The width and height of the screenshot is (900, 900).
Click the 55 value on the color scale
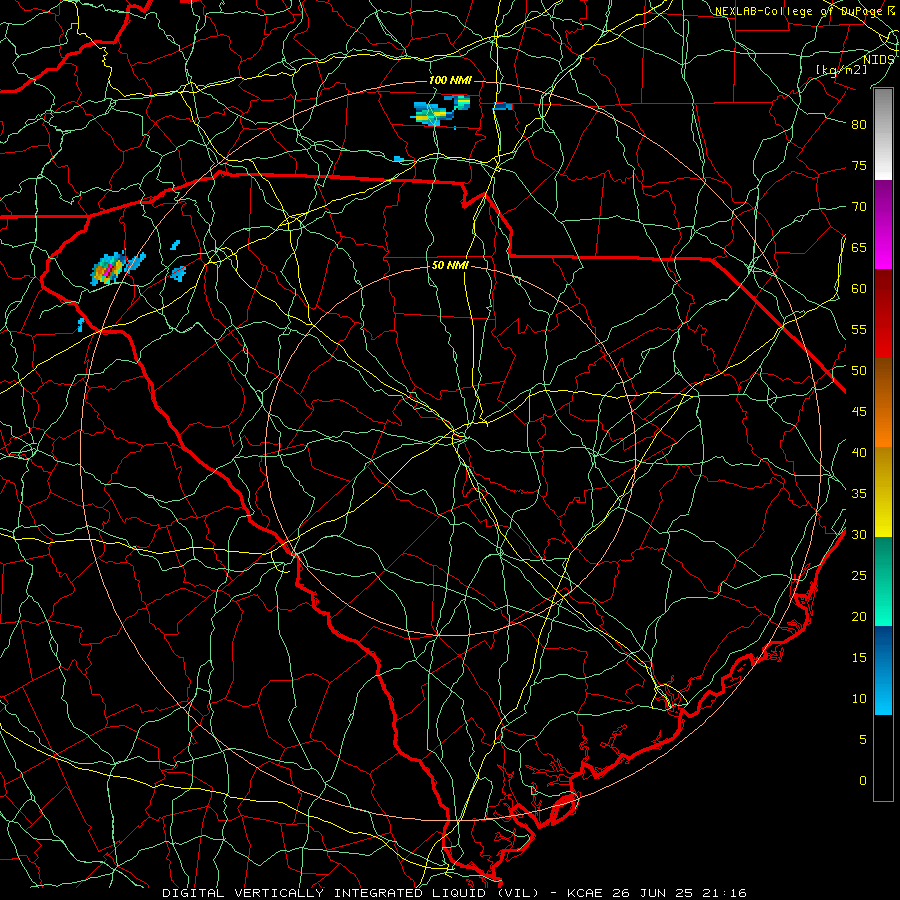pos(859,329)
